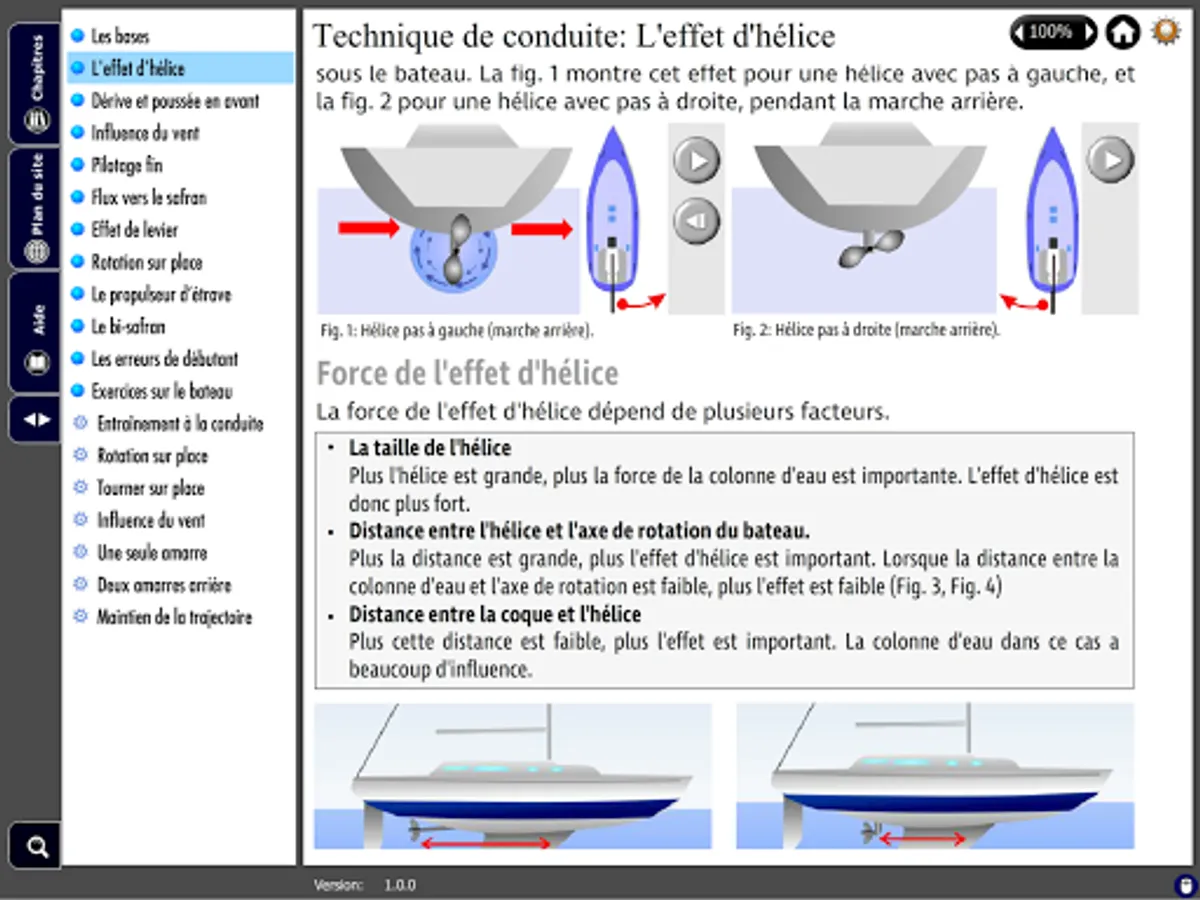The width and height of the screenshot is (1200, 900).
Task: Open 'Une seule amarre' exercise
Action: pyautogui.click(x=152, y=552)
